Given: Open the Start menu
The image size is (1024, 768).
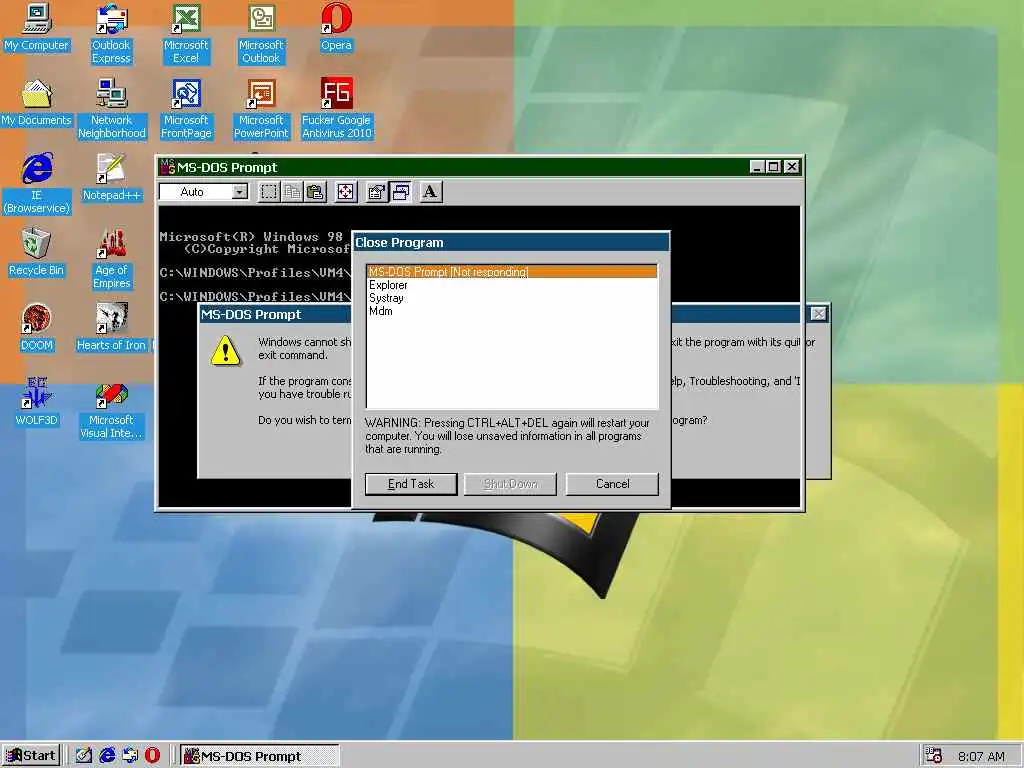Looking at the screenshot, I should click(31, 756).
